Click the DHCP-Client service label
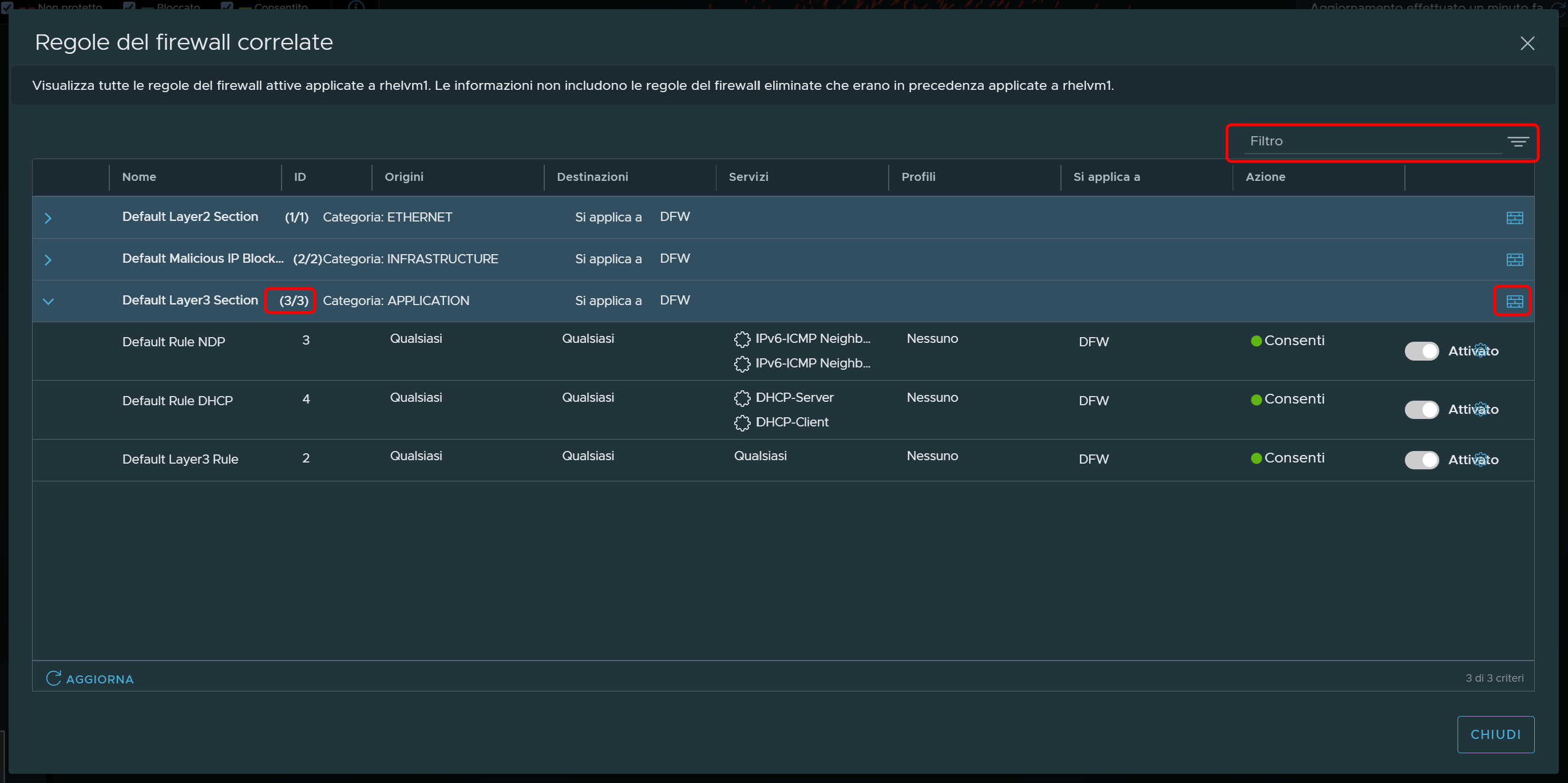 [792, 422]
